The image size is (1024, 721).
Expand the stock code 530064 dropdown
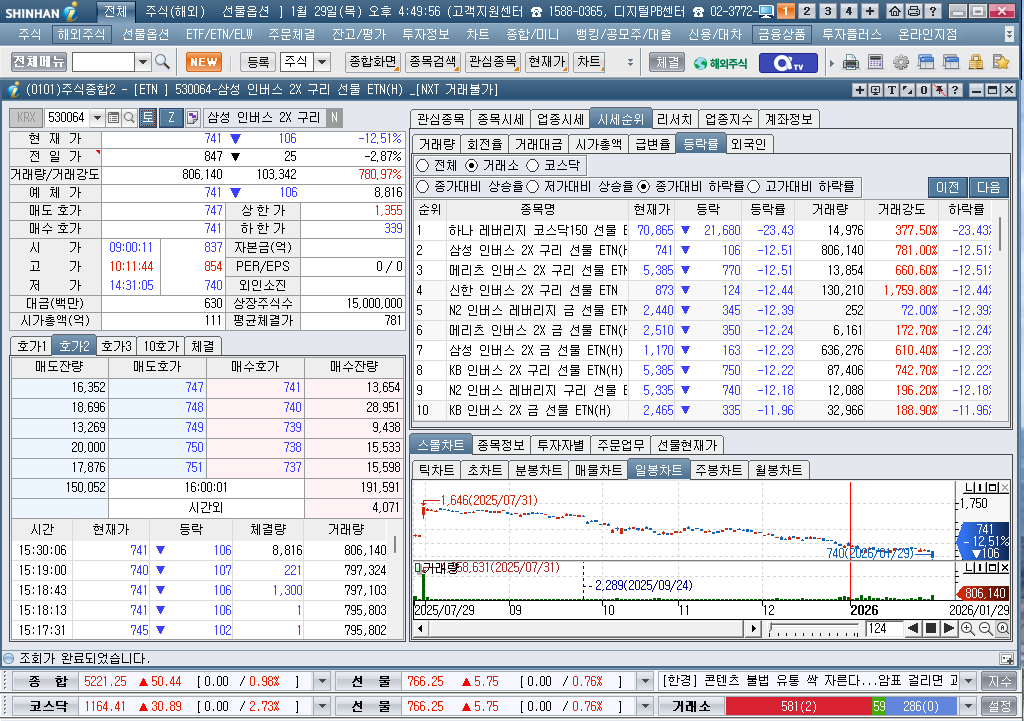tap(97, 118)
